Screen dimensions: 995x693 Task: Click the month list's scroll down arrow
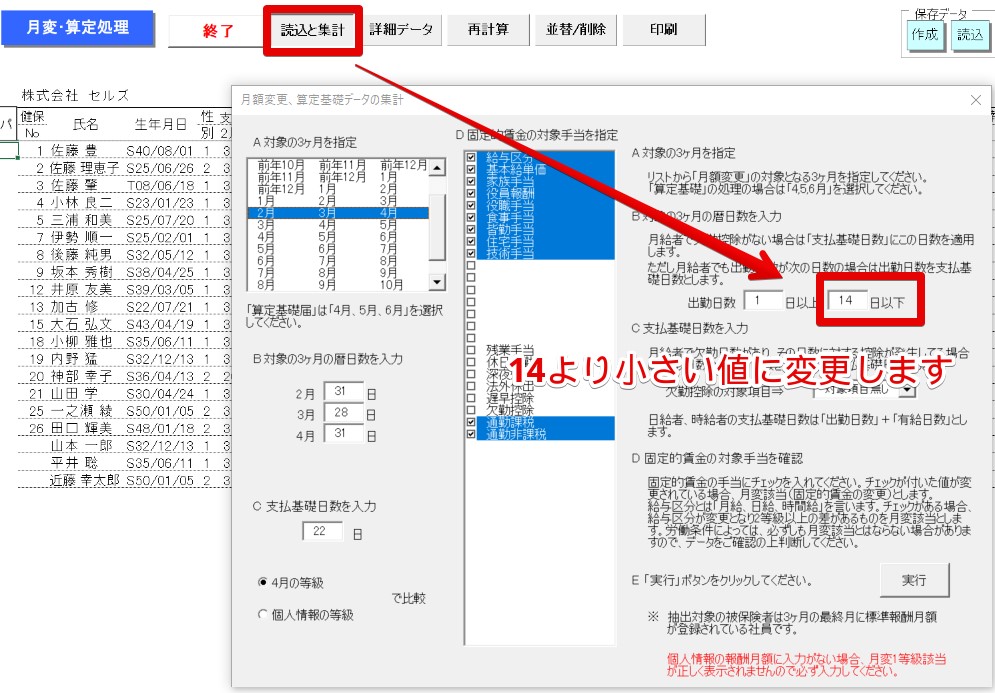point(437,282)
